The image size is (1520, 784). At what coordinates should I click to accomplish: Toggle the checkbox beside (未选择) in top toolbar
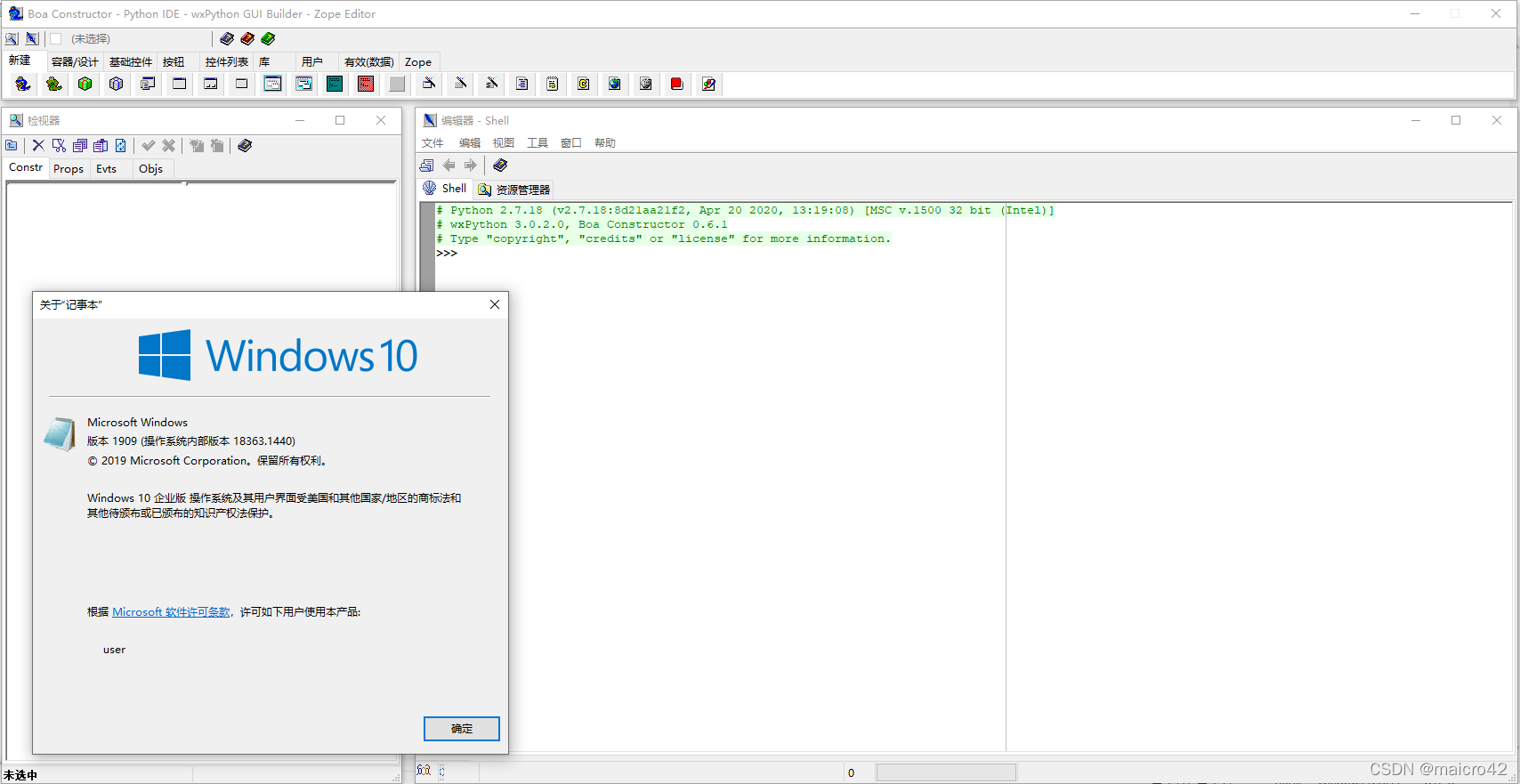coord(55,38)
